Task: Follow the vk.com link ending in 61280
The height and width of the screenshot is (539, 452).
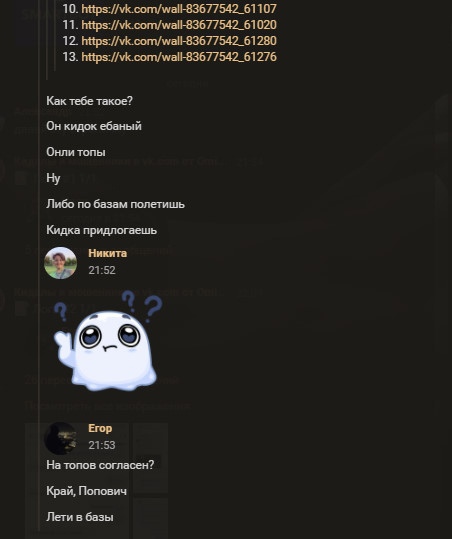Action: [x=179, y=41]
